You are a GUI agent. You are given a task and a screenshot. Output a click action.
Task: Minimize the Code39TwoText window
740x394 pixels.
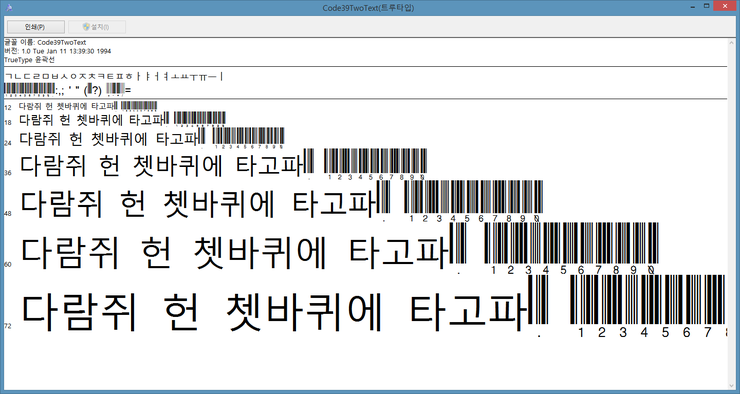click(x=694, y=7)
